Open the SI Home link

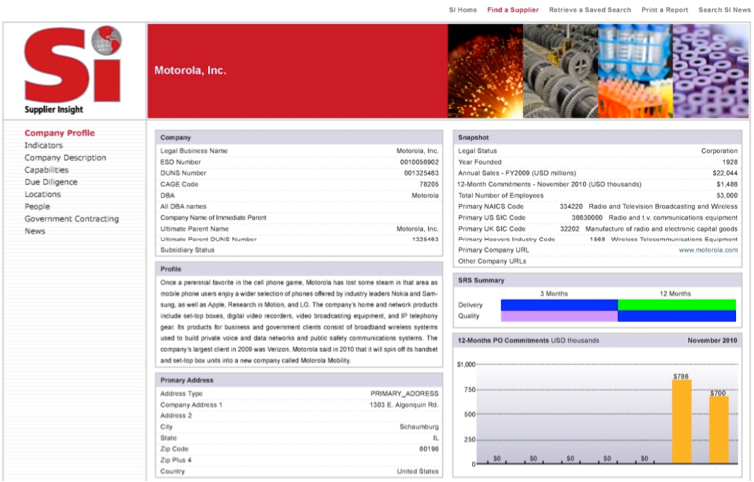463,10
